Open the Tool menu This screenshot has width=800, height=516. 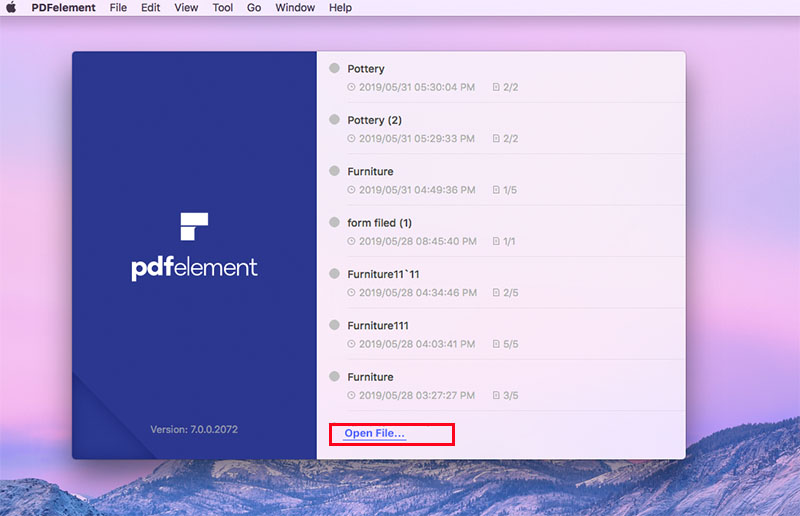point(222,8)
